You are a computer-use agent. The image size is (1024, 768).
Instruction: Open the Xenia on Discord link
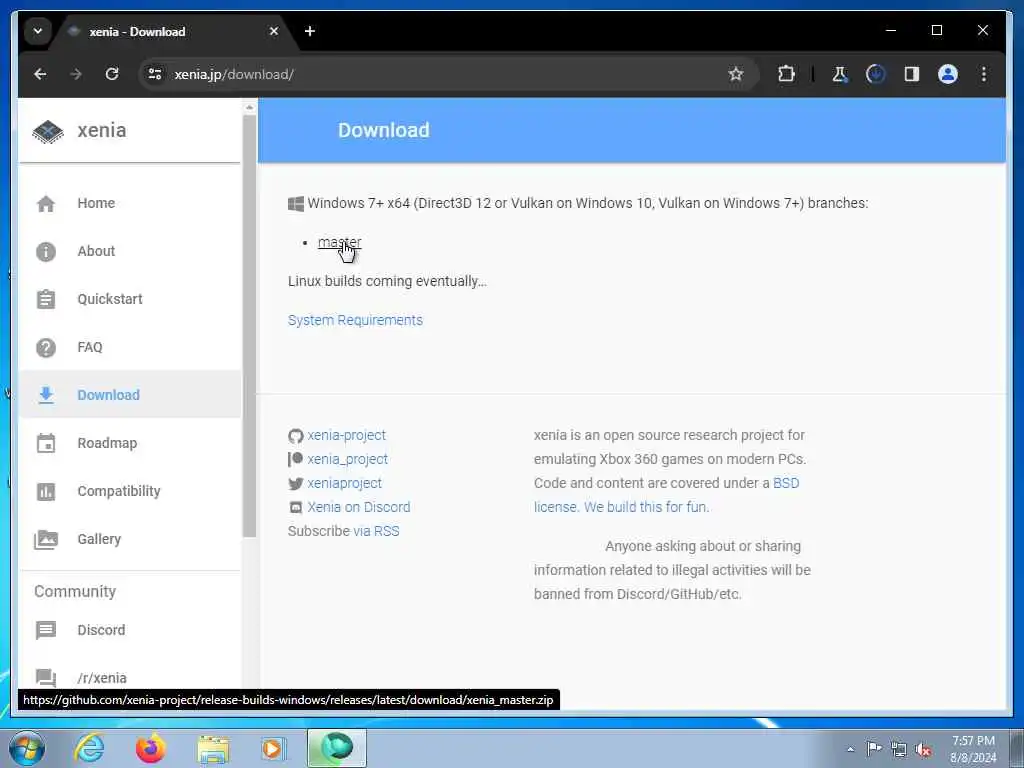coord(359,507)
